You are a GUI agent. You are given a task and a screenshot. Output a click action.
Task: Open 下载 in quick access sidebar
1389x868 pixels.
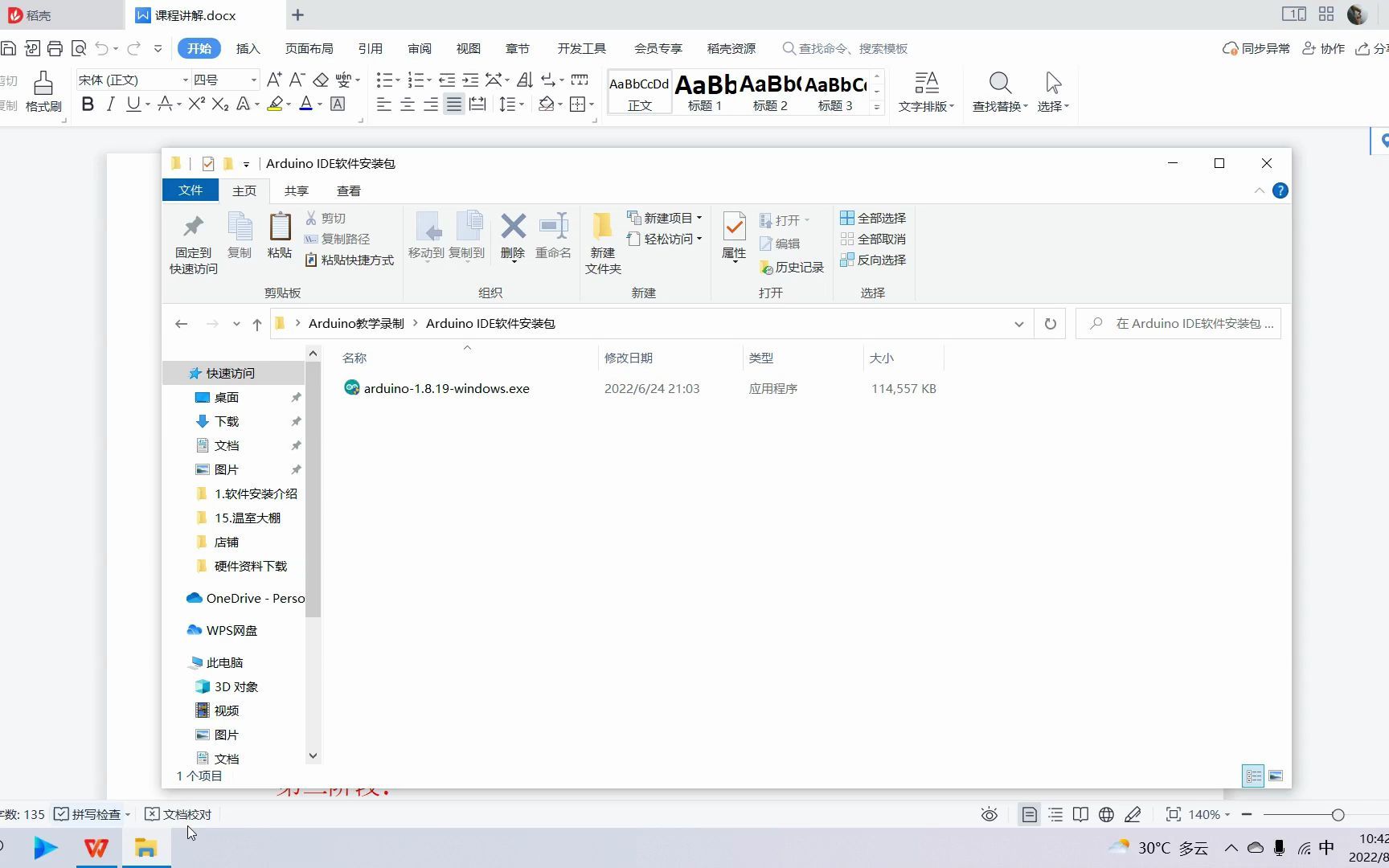pyautogui.click(x=227, y=421)
